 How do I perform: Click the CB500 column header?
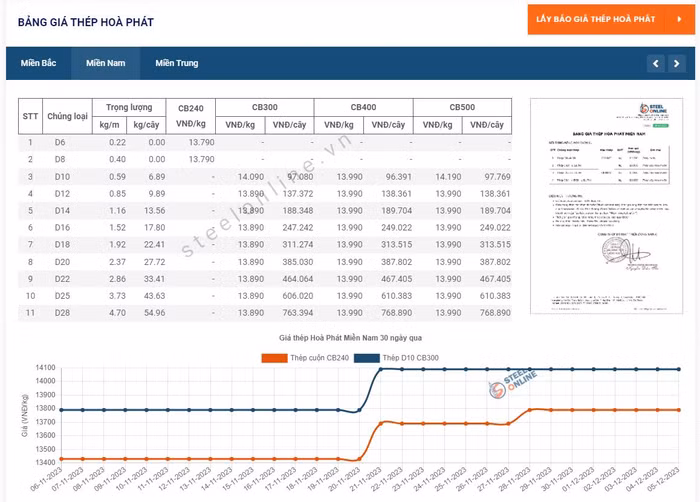pyautogui.click(x=462, y=107)
